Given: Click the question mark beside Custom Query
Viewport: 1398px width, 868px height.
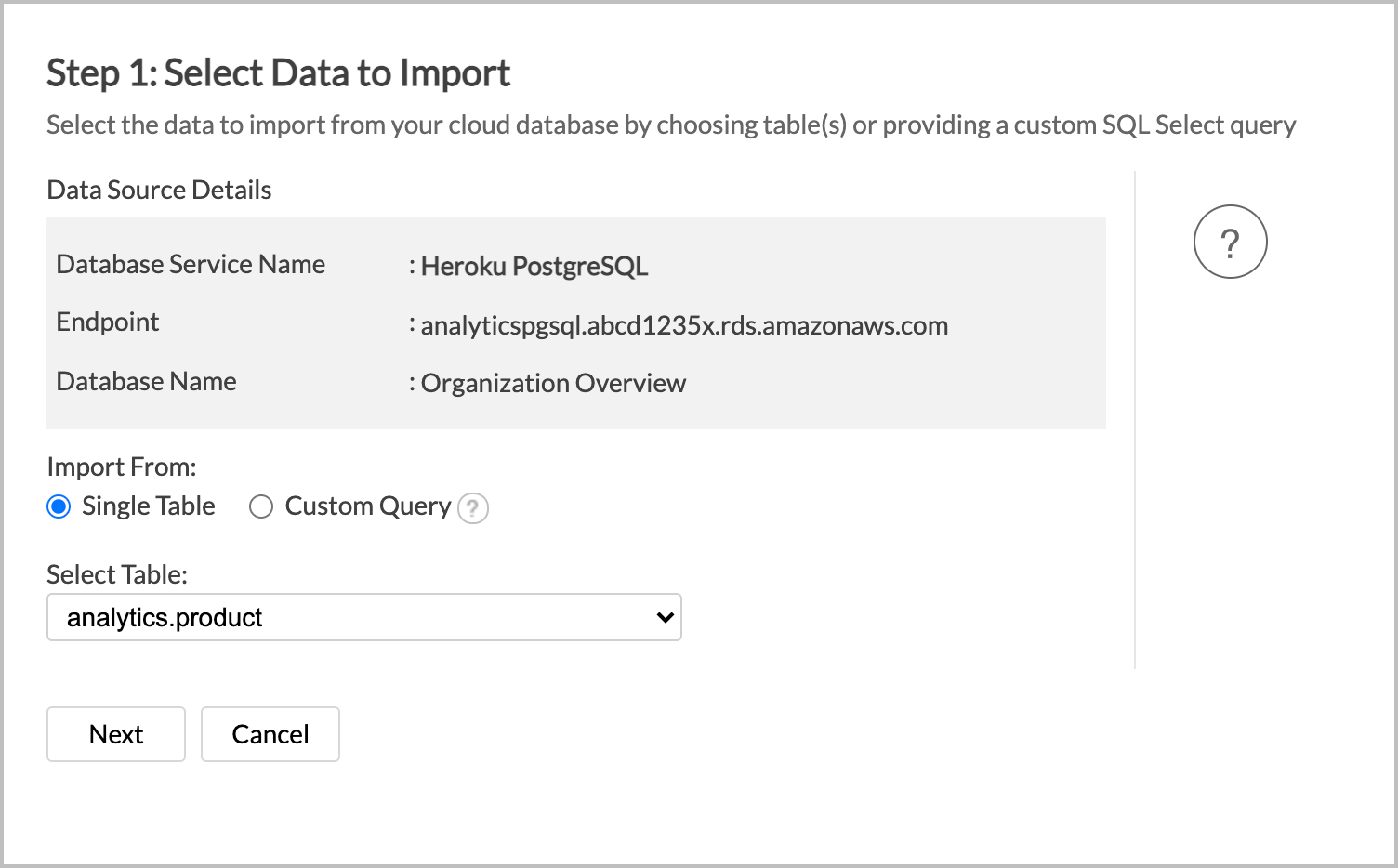Looking at the screenshot, I should point(473,508).
